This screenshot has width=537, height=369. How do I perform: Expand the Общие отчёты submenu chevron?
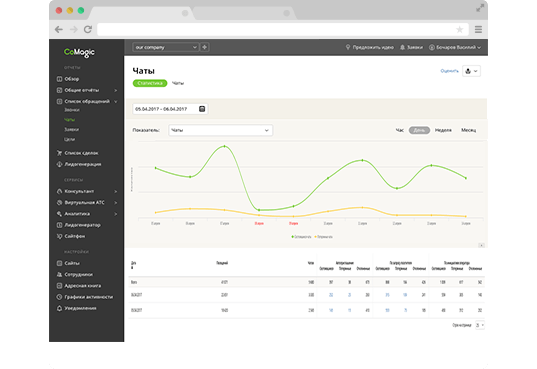tap(116, 90)
